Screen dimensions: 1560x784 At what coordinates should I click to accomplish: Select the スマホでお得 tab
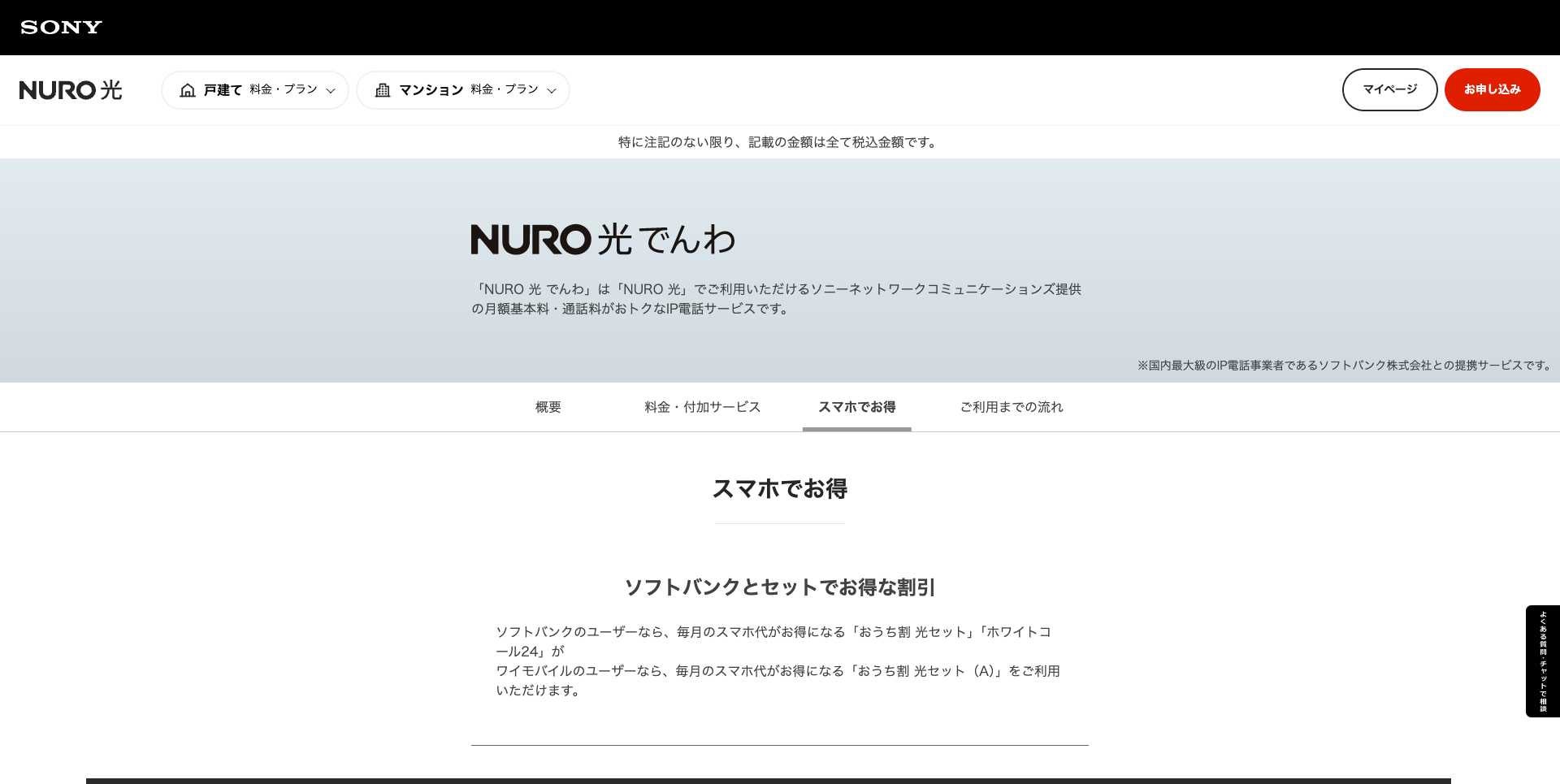(x=856, y=407)
